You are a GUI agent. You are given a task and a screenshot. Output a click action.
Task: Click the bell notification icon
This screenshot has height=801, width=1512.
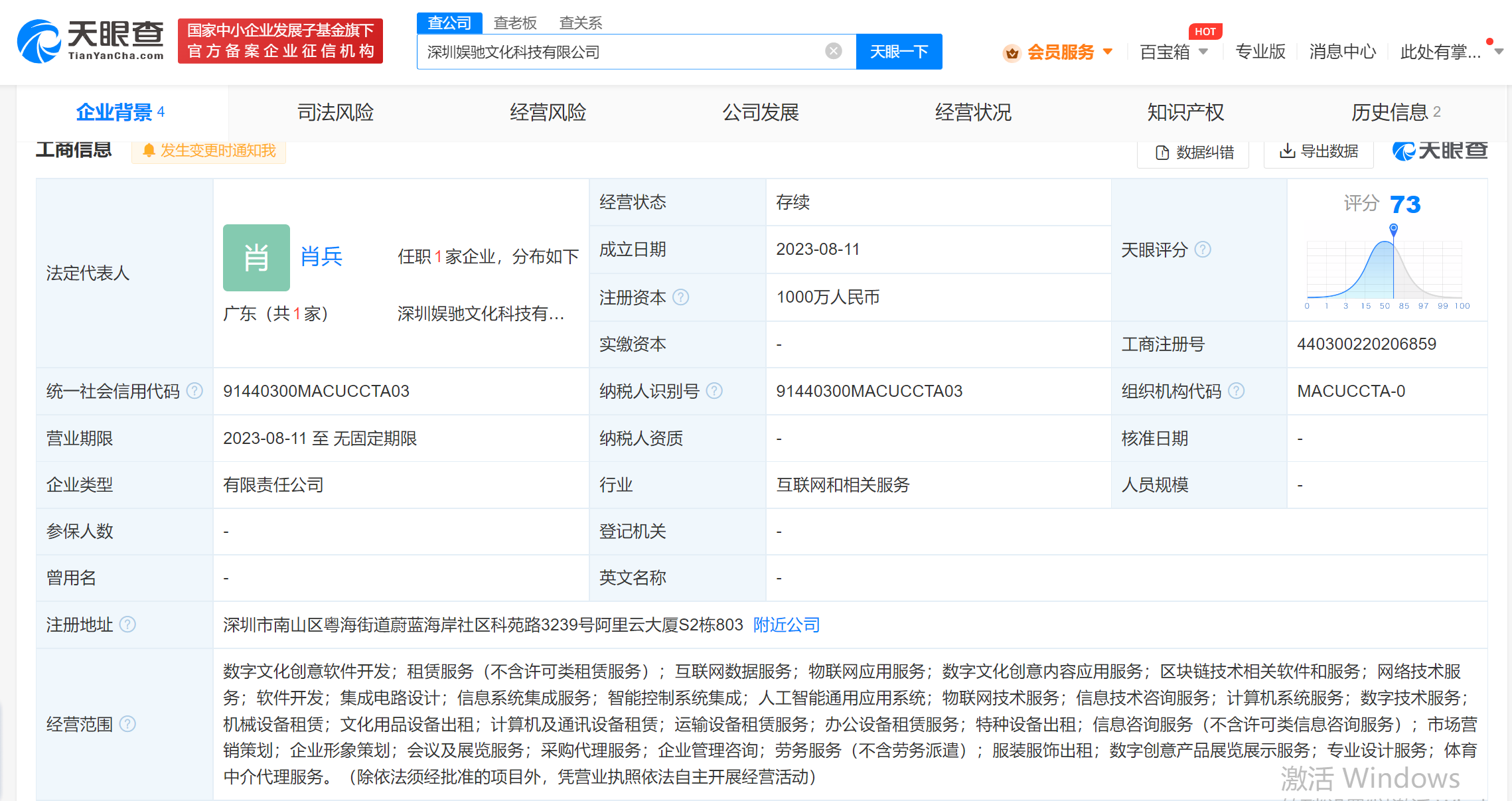pyautogui.click(x=149, y=151)
